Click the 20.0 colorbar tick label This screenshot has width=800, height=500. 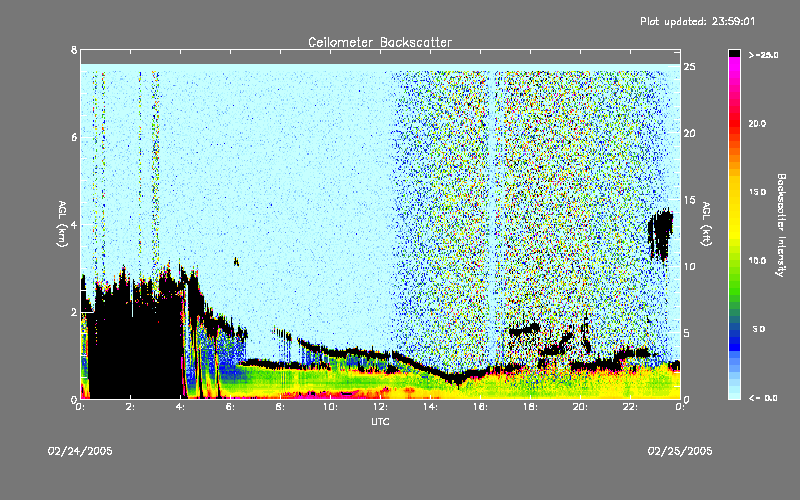(x=757, y=123)
